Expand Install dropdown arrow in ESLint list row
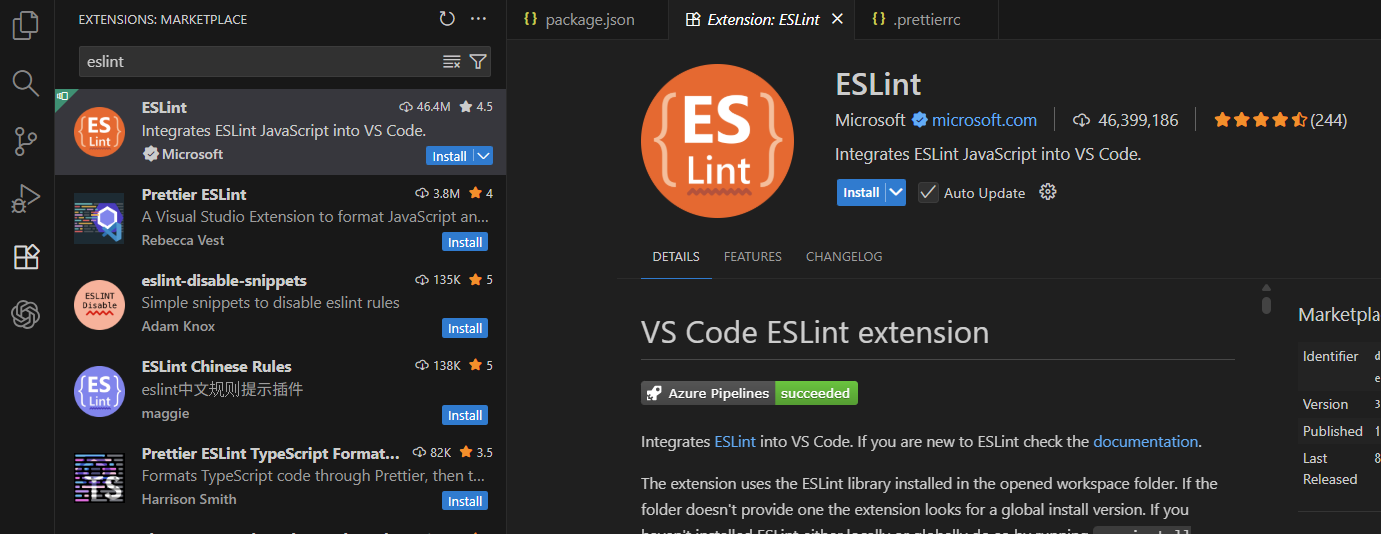 point(483,156)
